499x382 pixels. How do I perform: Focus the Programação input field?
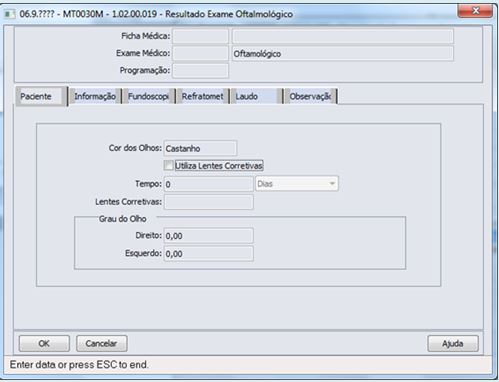point(200,71)
